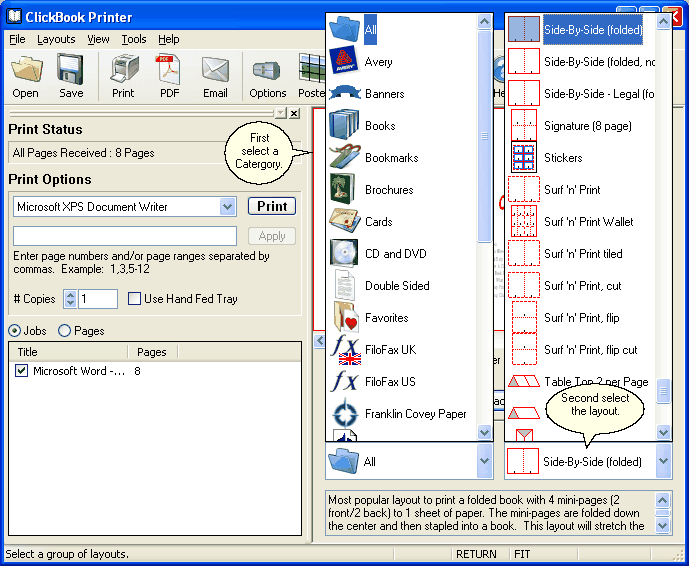Select the Cards category icon
Screen dimensions: 689x566
(x=345, y=221)
